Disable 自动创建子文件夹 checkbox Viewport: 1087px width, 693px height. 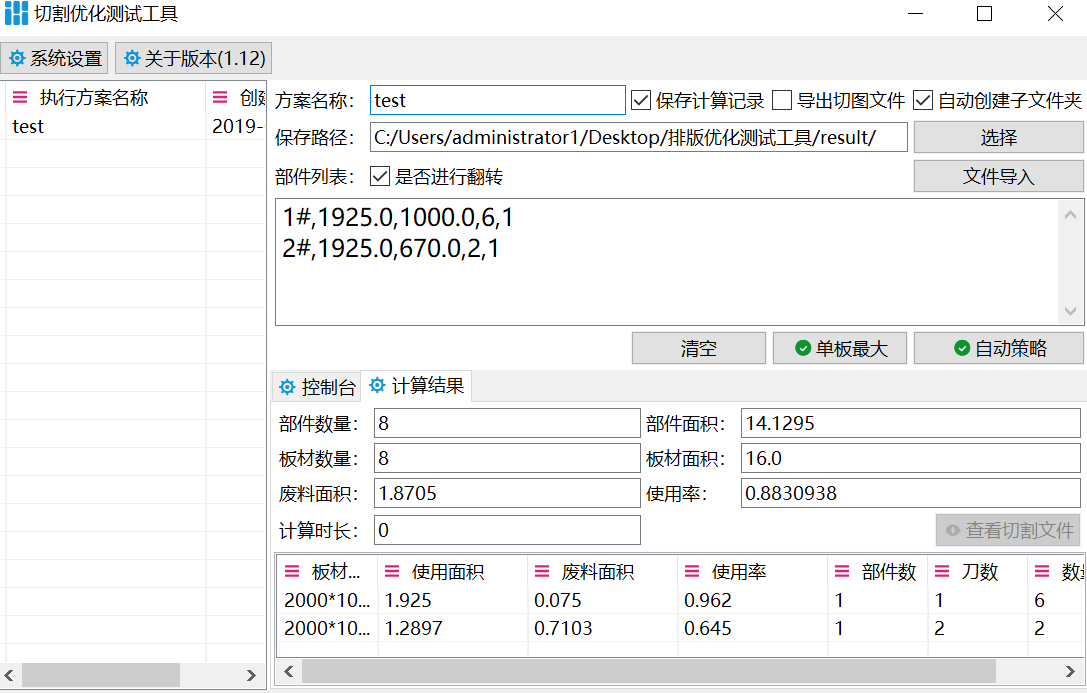coord(923,100)
